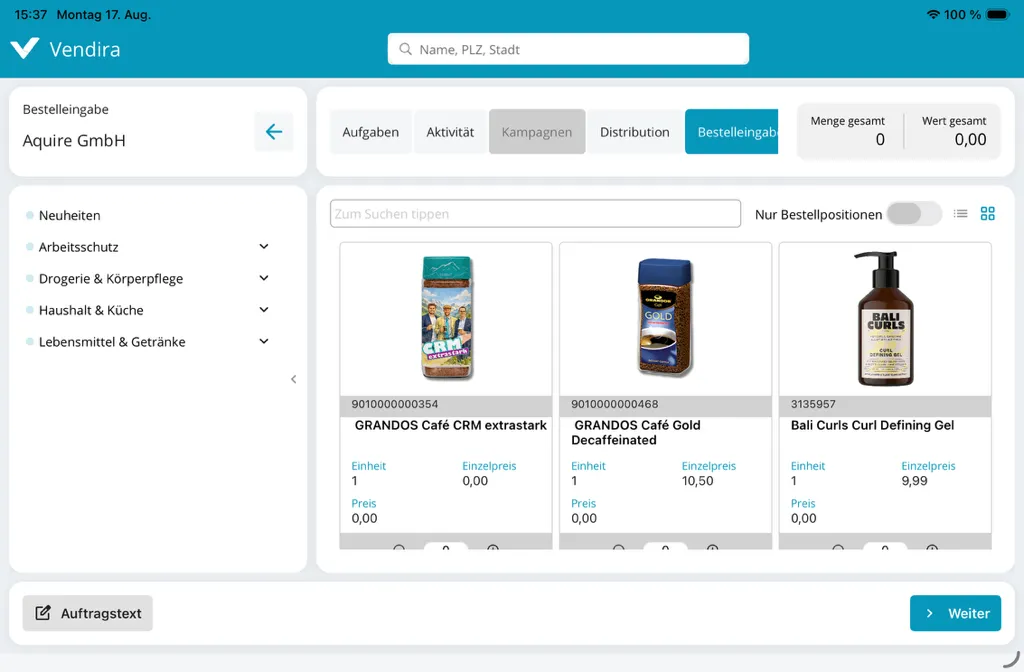This screenshot has width=1024, height=672.
Task: Click the Einzelpreis value 9,99
Action: pos(914,481)
